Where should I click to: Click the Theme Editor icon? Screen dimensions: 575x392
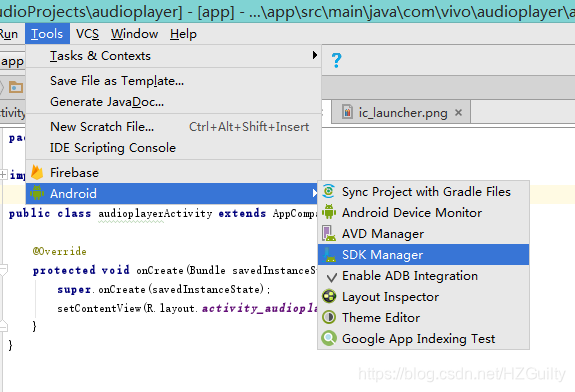(x=329, y=317)
